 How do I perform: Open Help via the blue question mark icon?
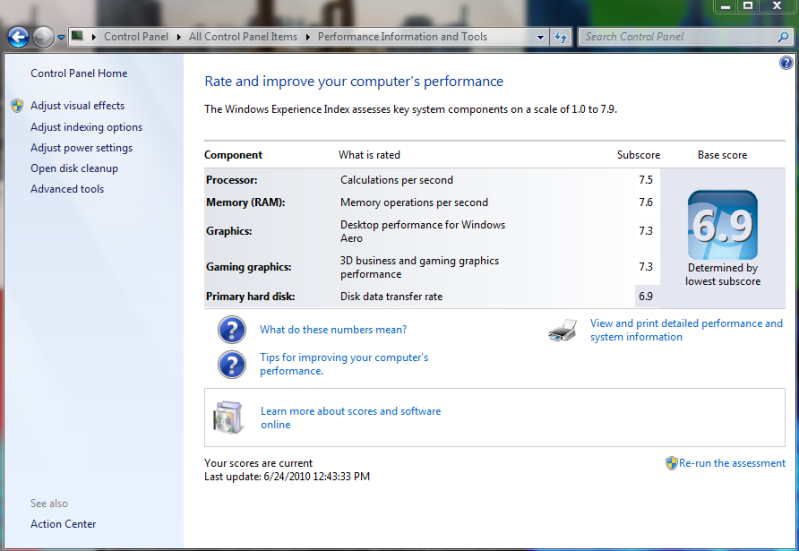786,63
